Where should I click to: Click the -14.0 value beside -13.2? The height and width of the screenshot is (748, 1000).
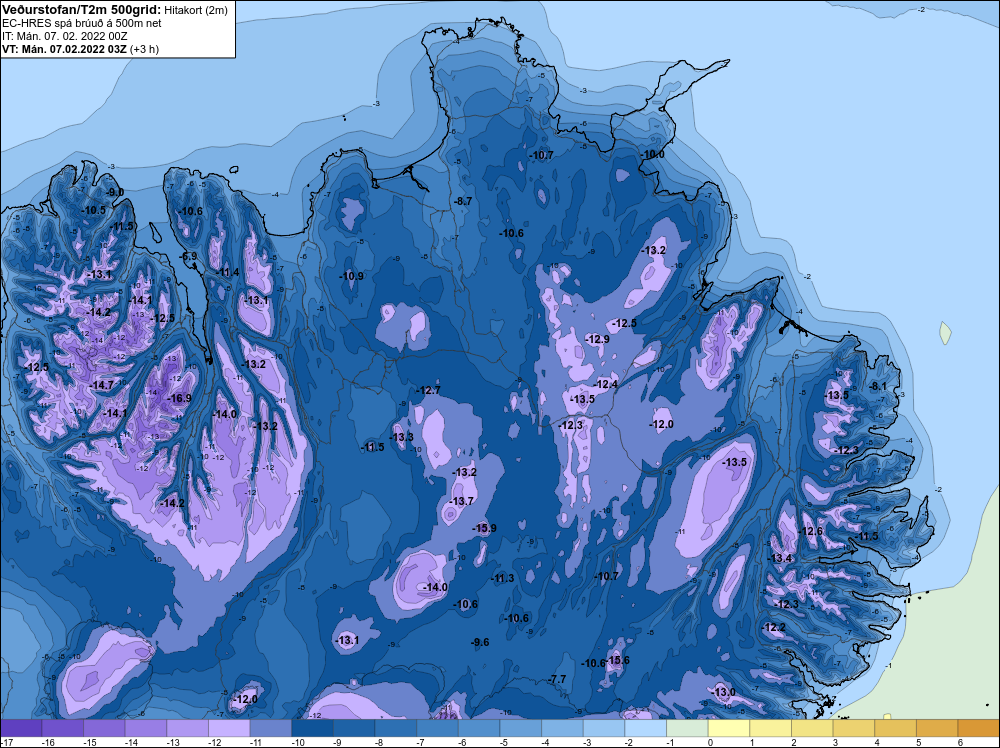point(225,414)
